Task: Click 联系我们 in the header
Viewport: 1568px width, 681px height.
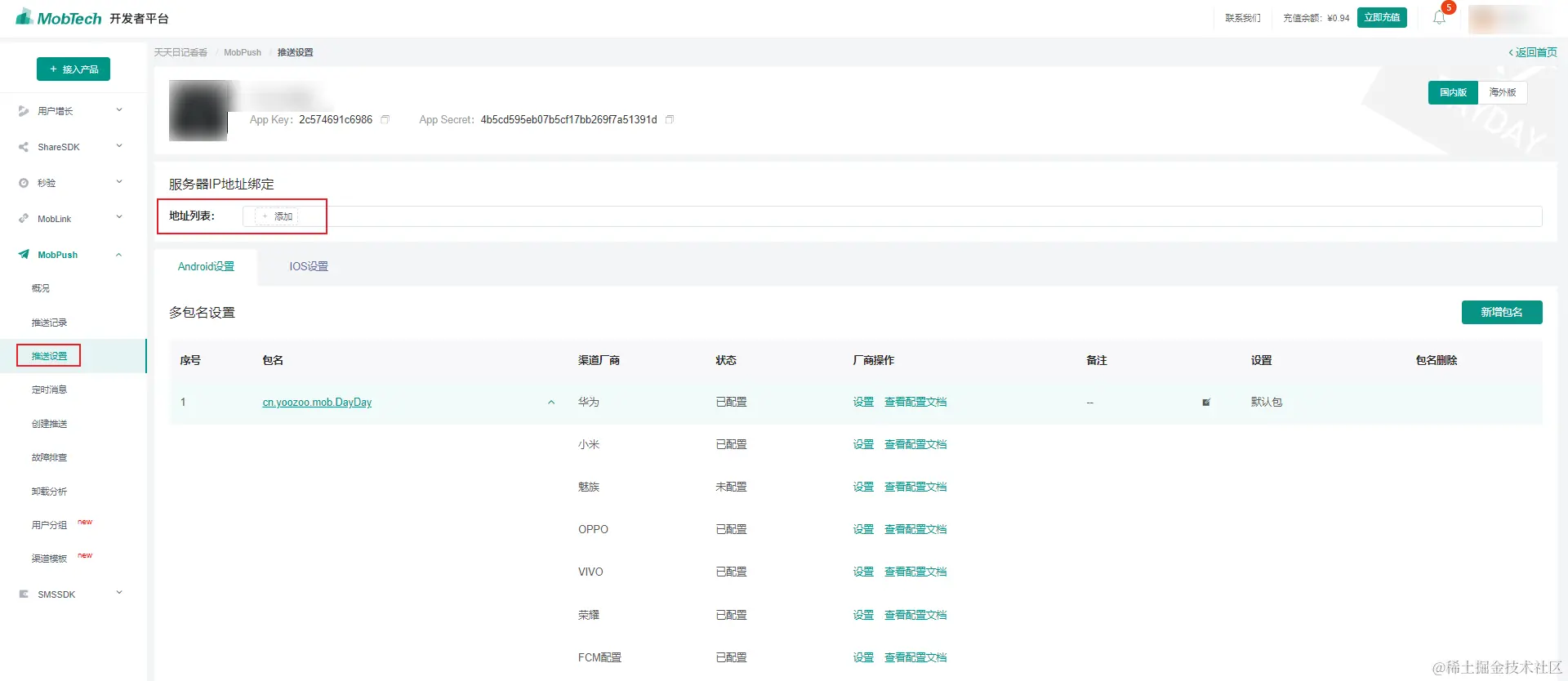Action: click(1243, 18)
